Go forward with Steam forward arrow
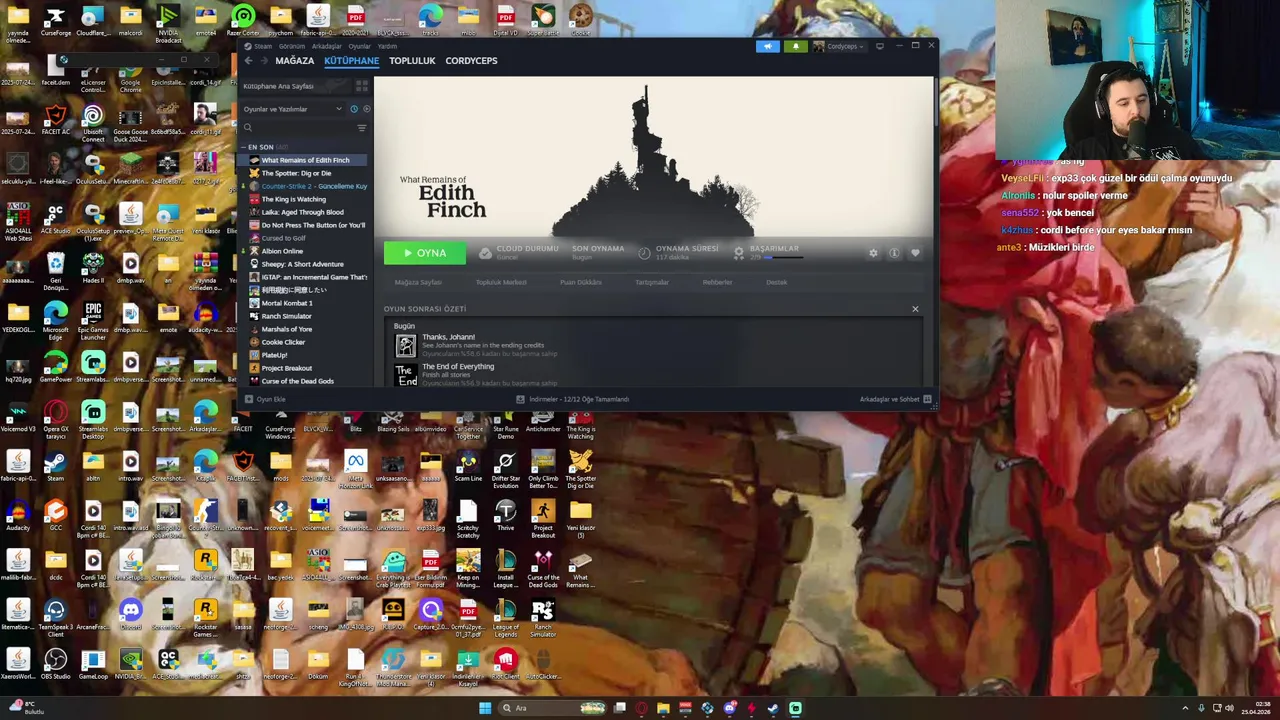Image resolution: width=1280 pixels, height=720 pixels. (265, 61)
